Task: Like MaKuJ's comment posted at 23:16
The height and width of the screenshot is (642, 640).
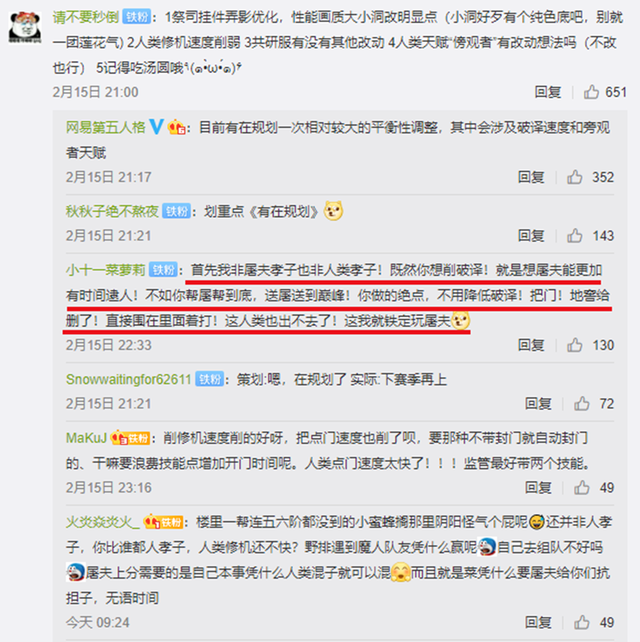Action: coord(581,487)
